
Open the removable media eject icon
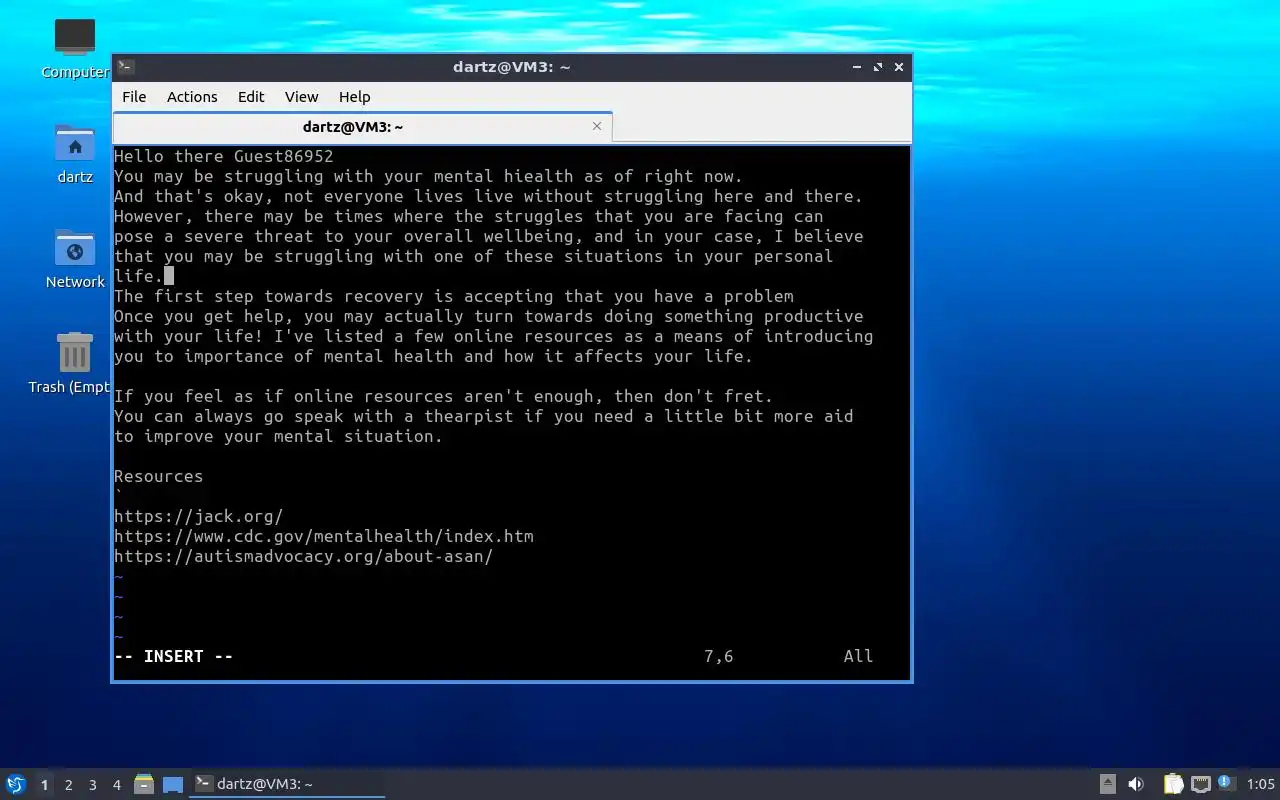point(1108,784)
